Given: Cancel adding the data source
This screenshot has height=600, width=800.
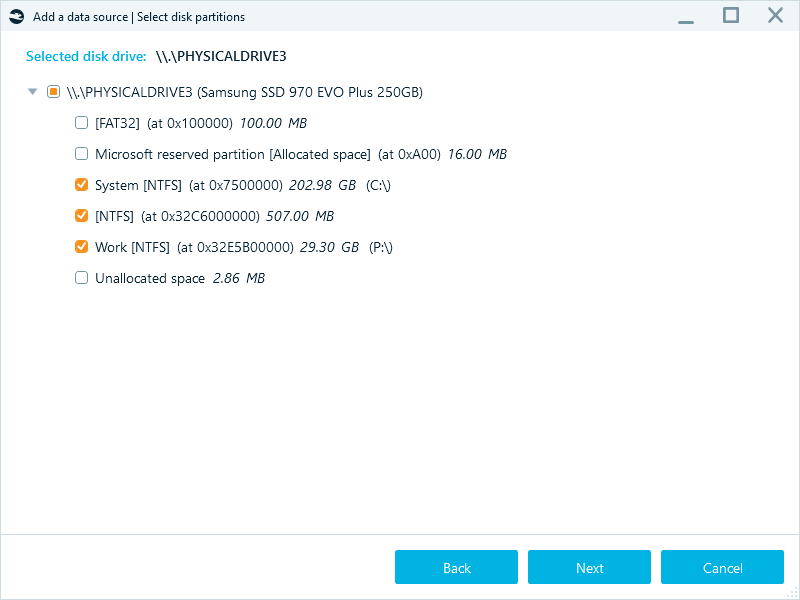Looking at the screenshot, I should [x=722, y=567].
